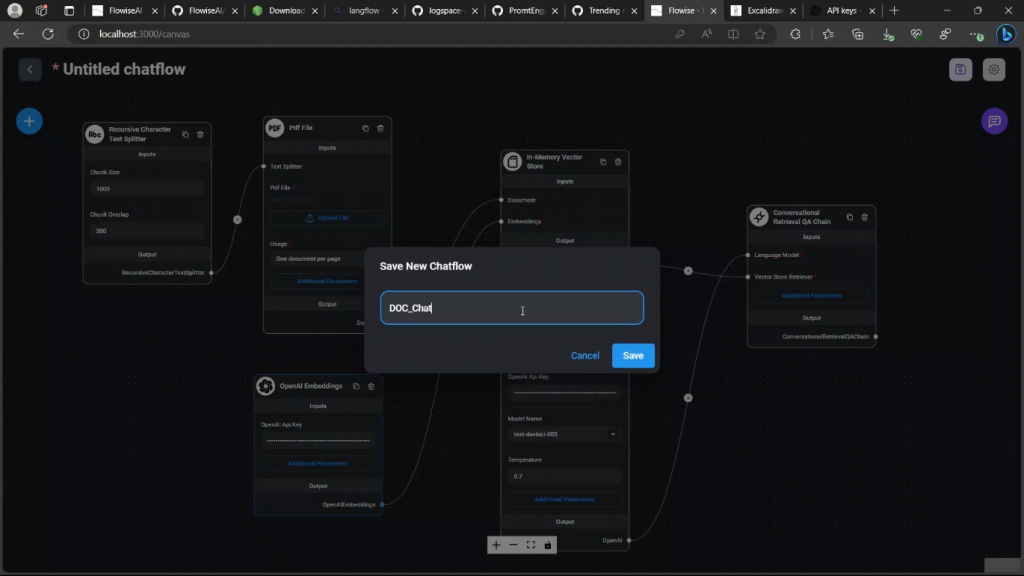Delete the Pdf File node
1024x576 pixels.
pos(380,128)
